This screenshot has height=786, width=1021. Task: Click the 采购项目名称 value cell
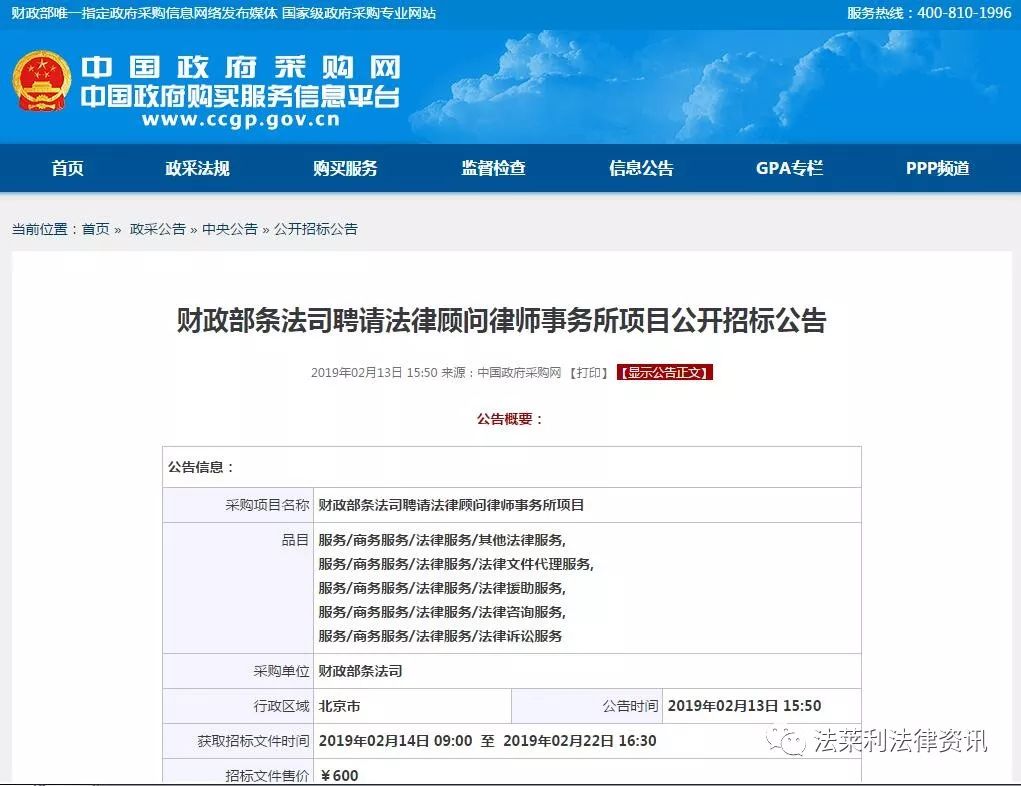(587, 505)
